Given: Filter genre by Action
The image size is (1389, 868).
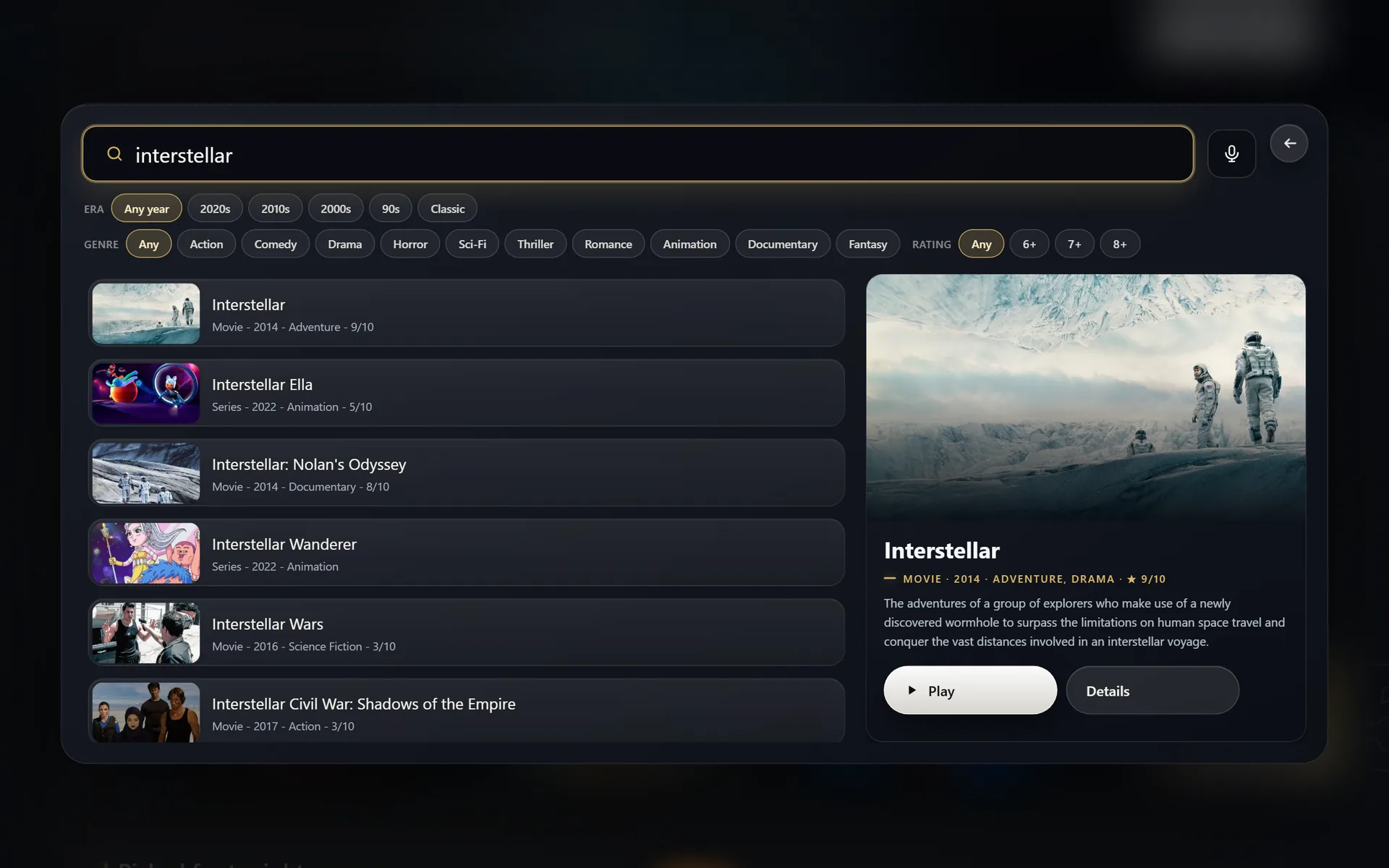Looking at the screenshot, I should (x=206, y=244).
